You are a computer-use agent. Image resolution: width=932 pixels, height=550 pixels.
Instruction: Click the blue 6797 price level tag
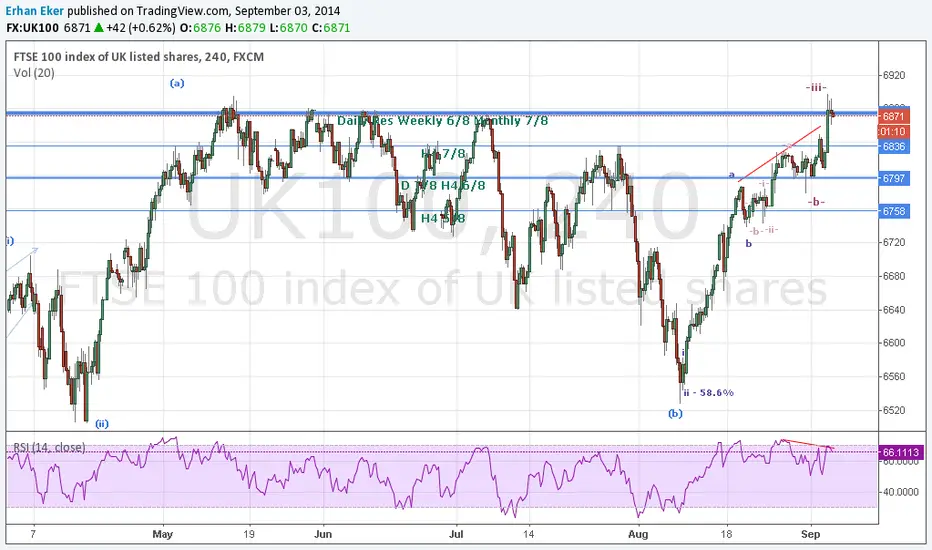(x=893, y=178)
